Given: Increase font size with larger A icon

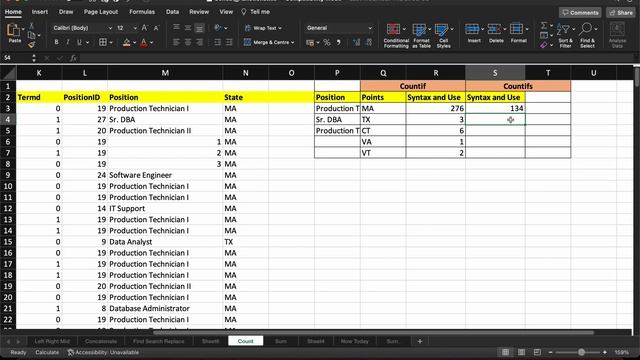Looking at the screenshot, I should click(144, 28).
